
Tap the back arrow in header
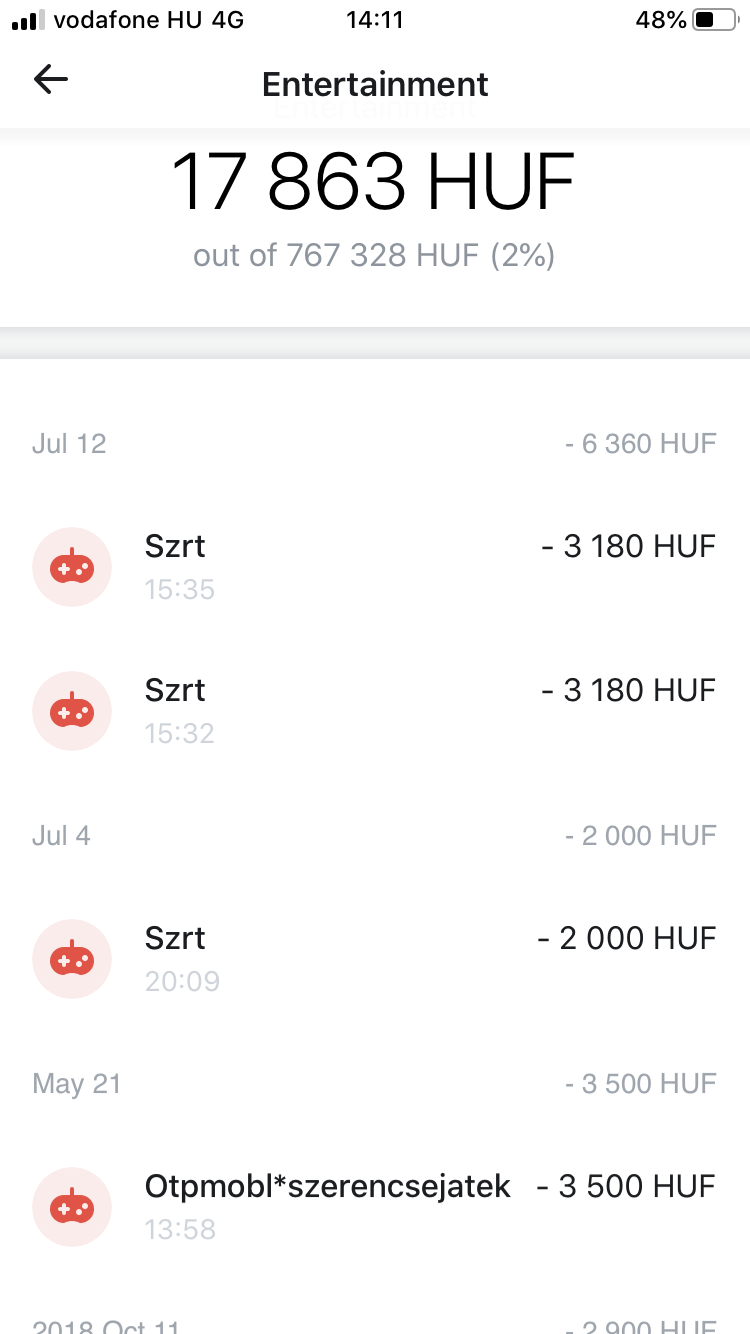50,80
